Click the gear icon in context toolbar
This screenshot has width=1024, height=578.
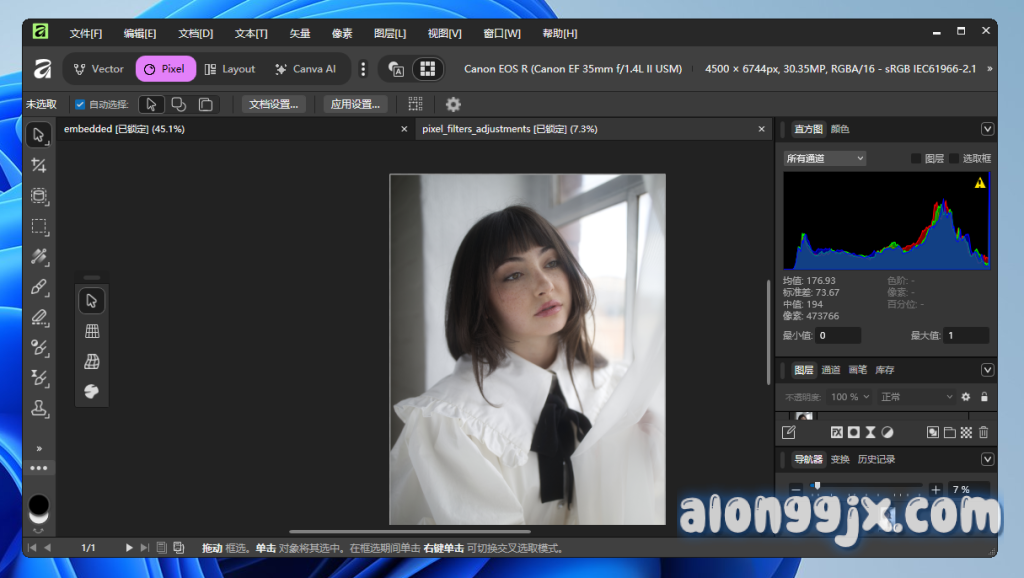(x=453, y=104)
